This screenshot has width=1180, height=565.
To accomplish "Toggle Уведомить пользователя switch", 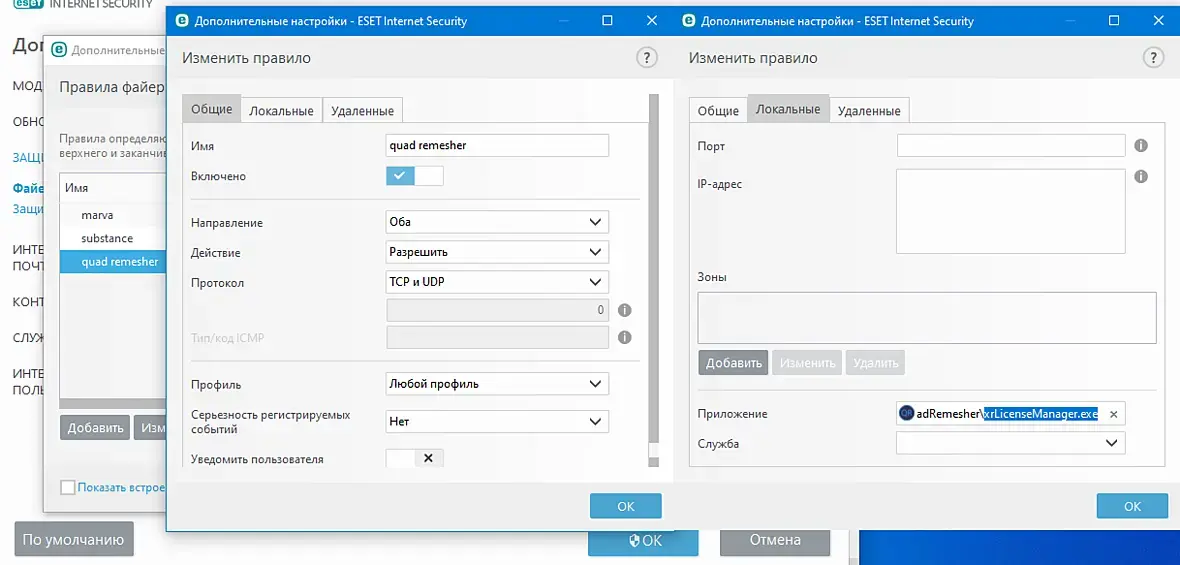I will [x=415, y=457].
